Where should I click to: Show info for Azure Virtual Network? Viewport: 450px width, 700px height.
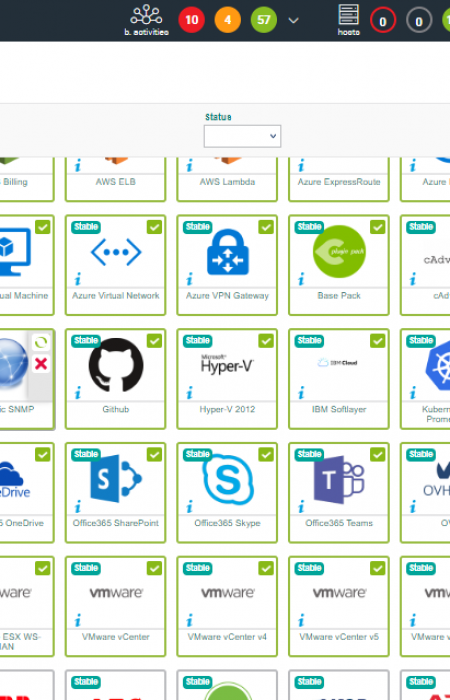78,279
